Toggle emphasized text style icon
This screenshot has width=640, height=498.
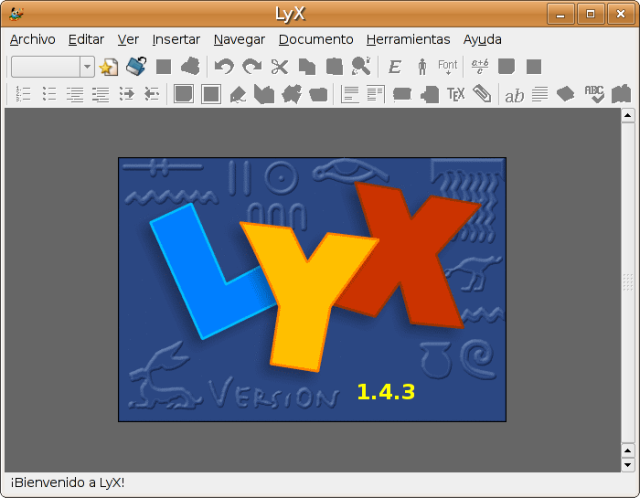pos(394,67)
